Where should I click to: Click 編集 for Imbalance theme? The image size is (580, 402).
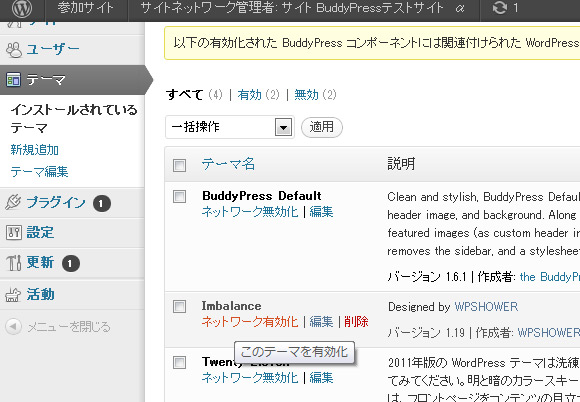tap(321, 322)
